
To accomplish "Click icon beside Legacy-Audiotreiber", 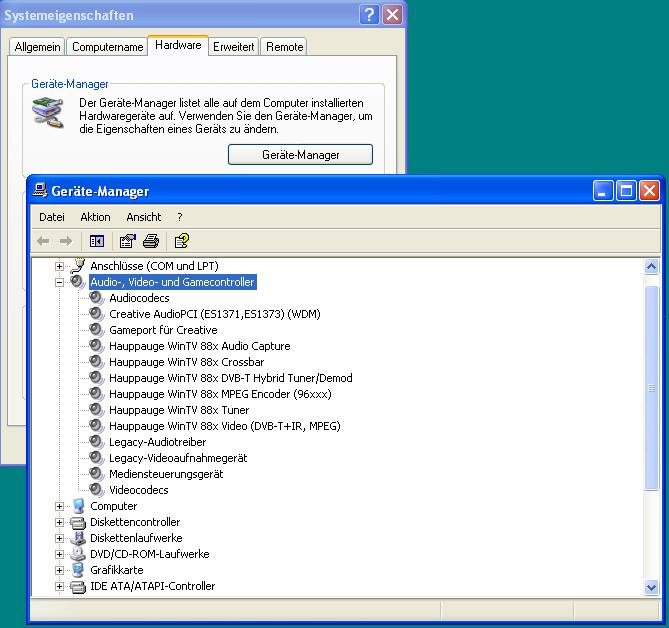I will point(96,442).
